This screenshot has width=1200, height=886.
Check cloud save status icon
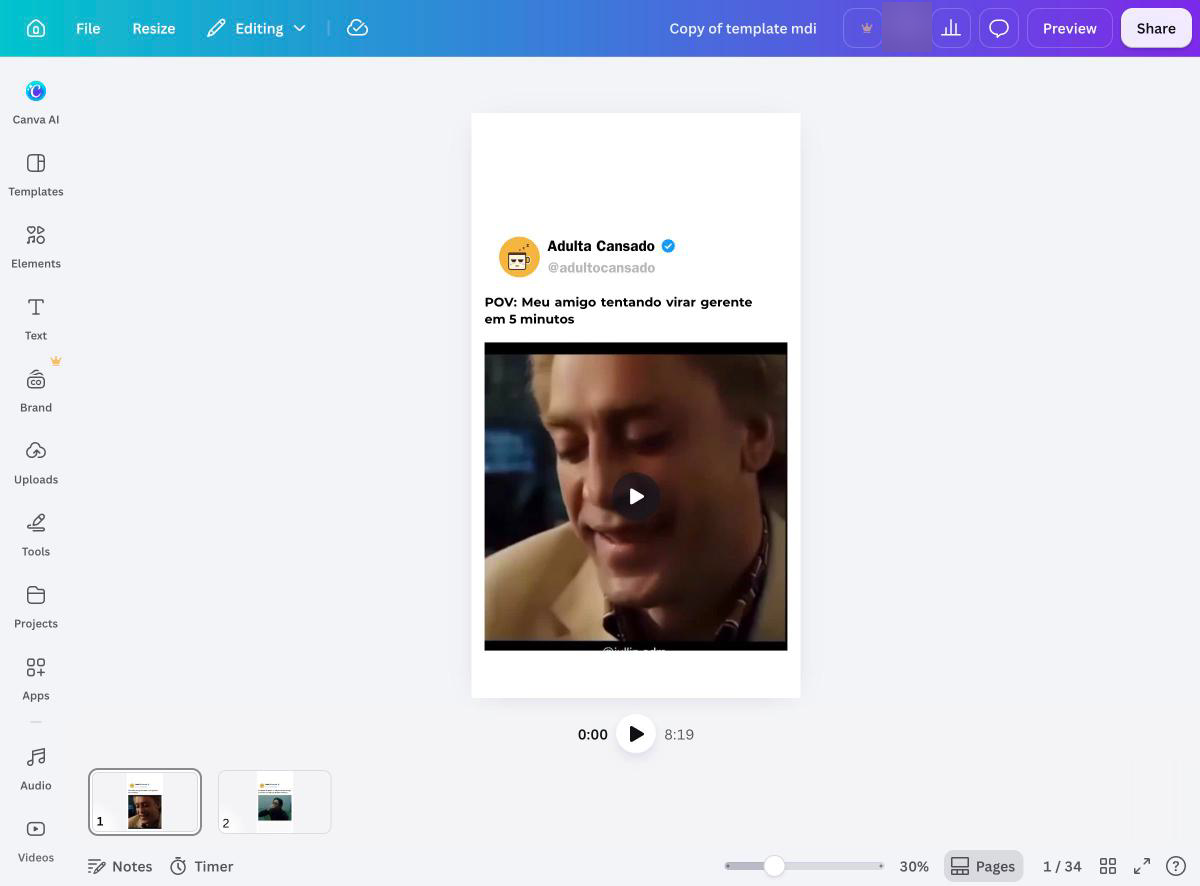pyautogui.click(x=357, y=28)
